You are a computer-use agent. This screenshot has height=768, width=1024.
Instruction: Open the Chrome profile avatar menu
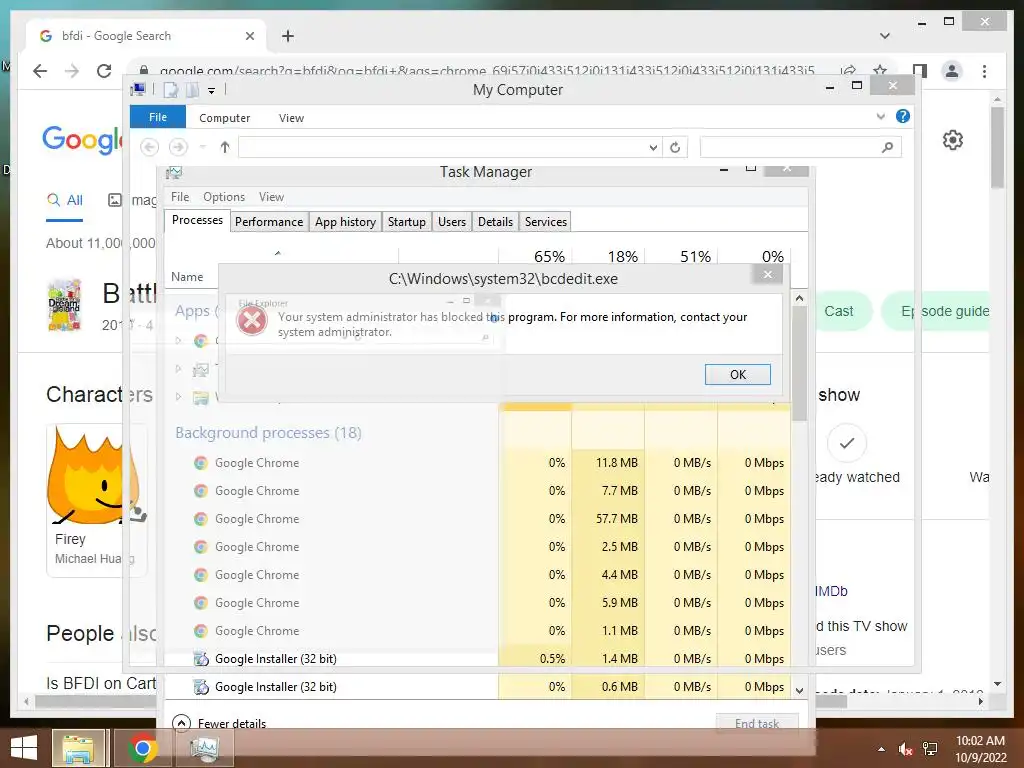click(x=952, y=71)
